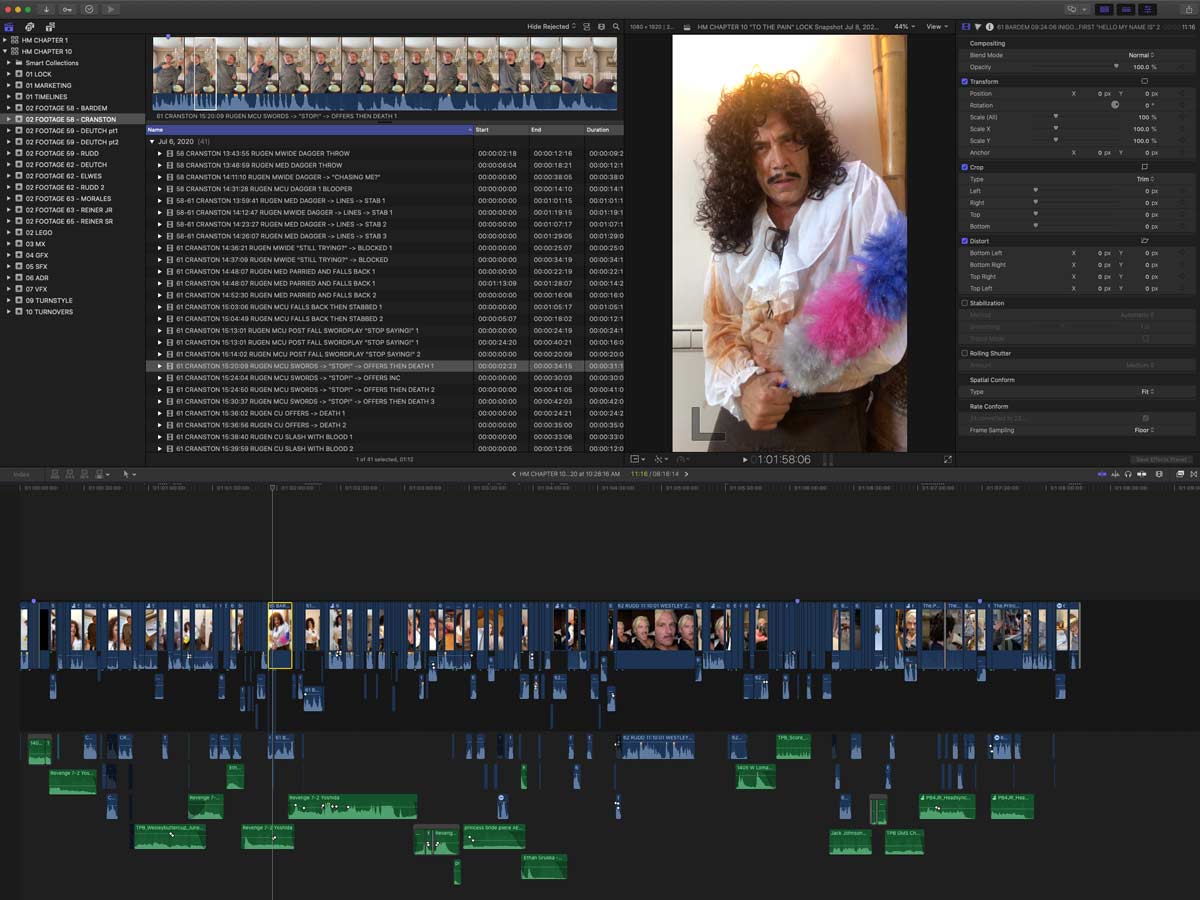
Task: Open the video inspector filmstrip icon
Action: point(967,27)
